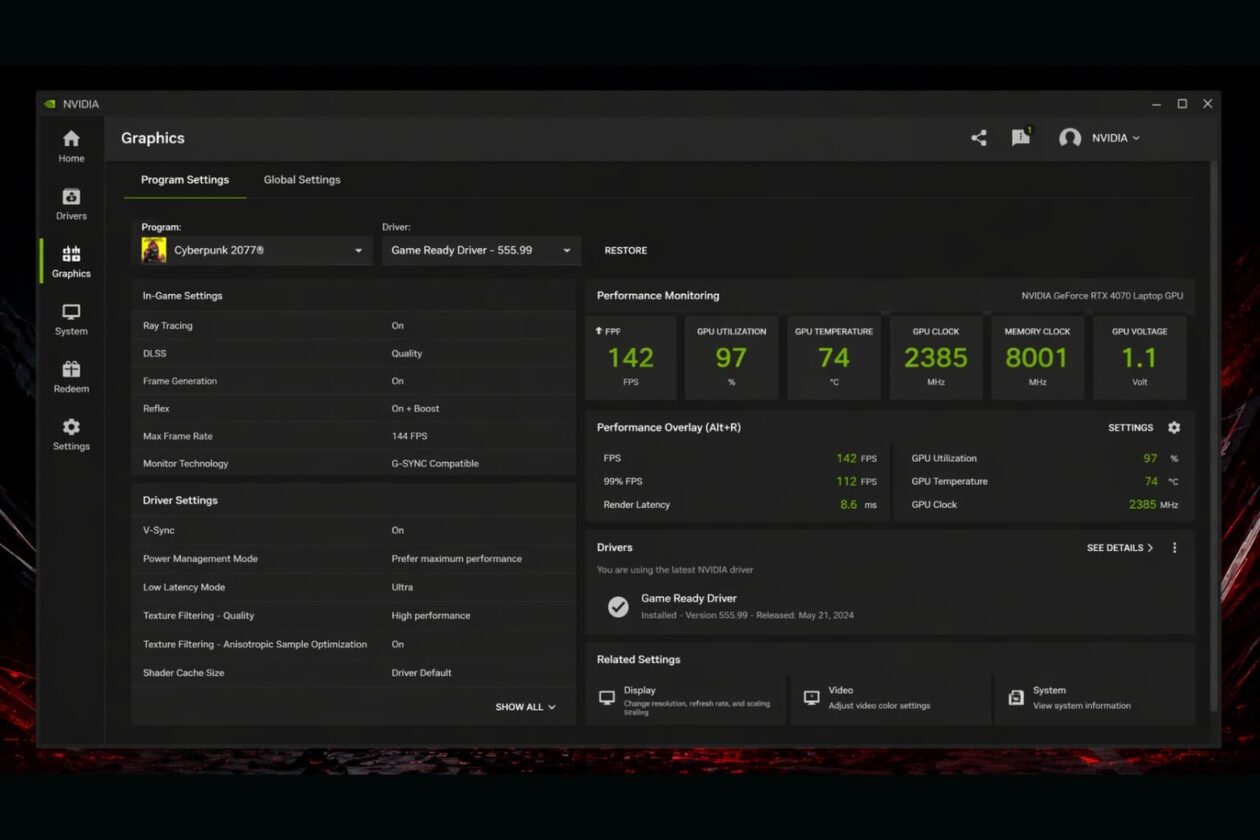
Task: Change the Ray Tracing On value
Action: click(x=398, y=326)
